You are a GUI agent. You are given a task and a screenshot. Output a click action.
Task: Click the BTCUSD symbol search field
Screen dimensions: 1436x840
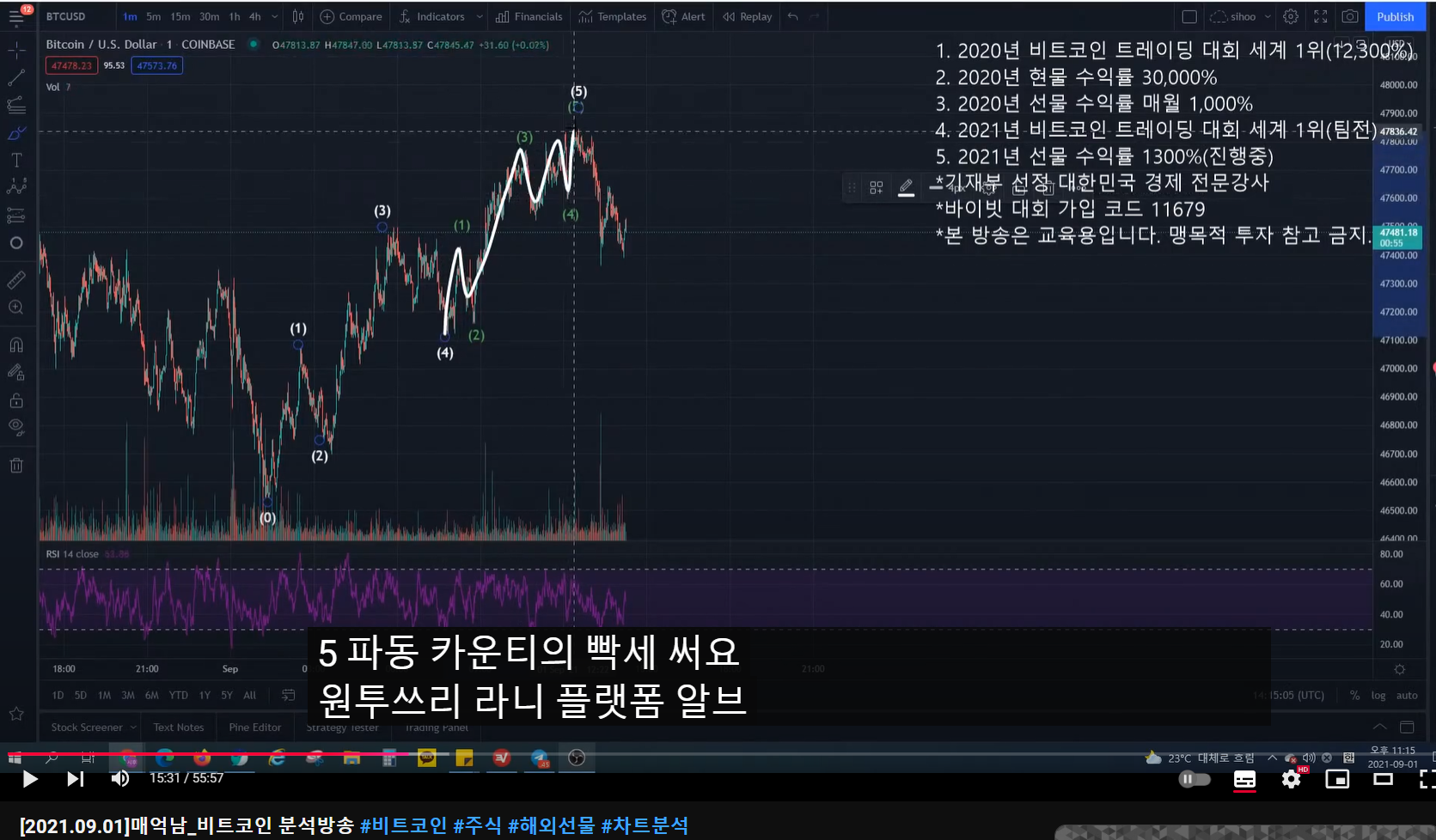66,16
